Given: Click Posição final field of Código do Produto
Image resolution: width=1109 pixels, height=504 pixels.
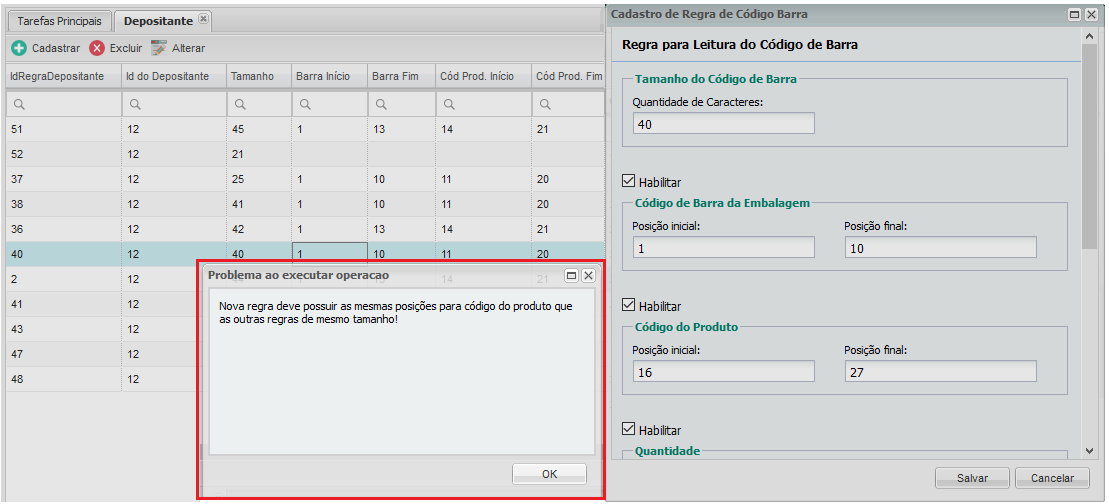Looking at the screenshot, I should (941, 371).
